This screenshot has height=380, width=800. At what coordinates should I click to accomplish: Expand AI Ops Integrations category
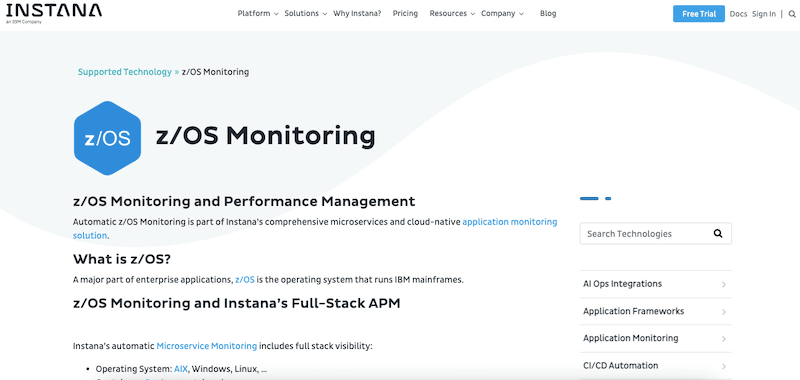(656, 284)
